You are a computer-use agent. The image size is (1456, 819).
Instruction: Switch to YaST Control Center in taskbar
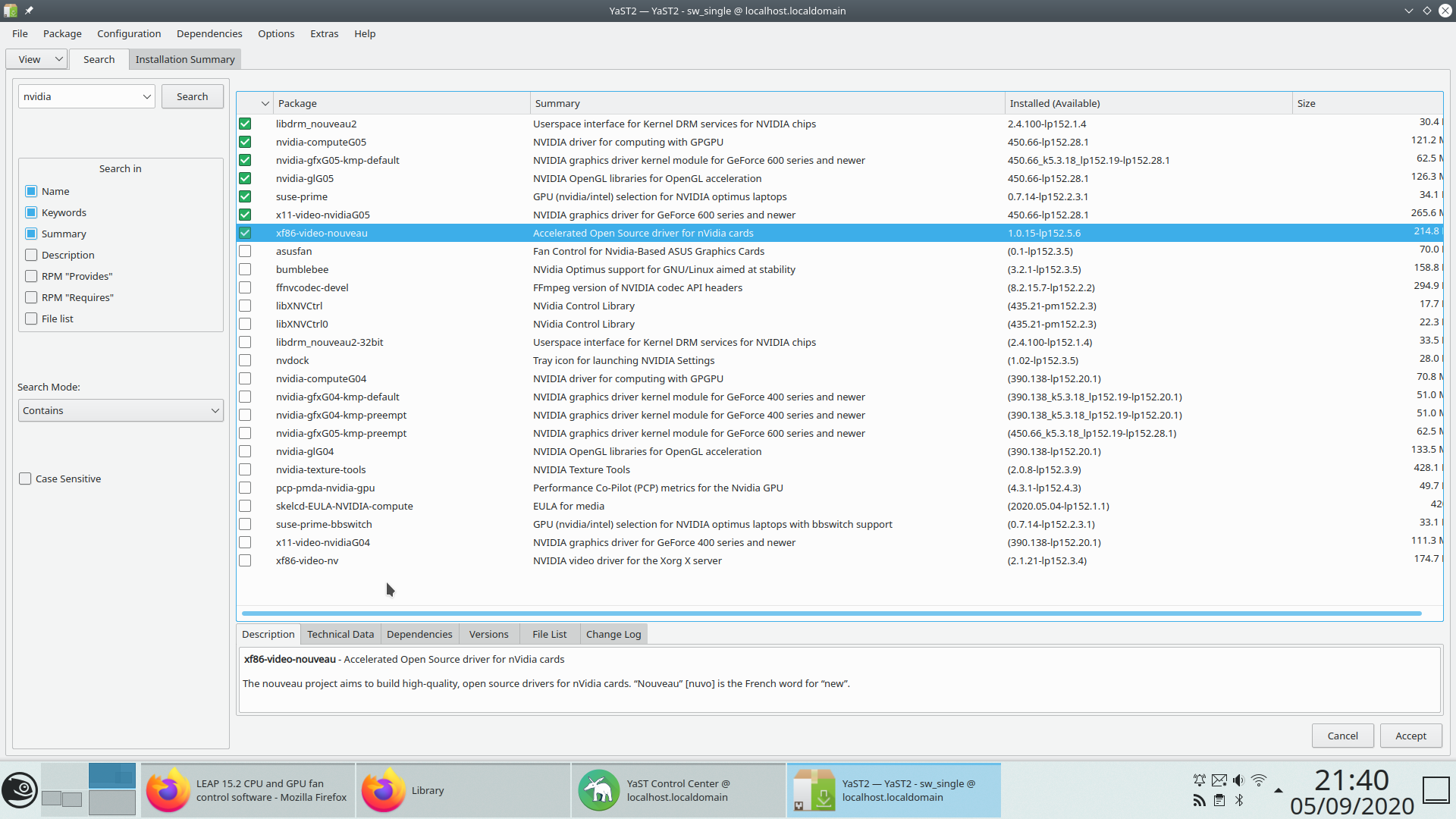679,790
